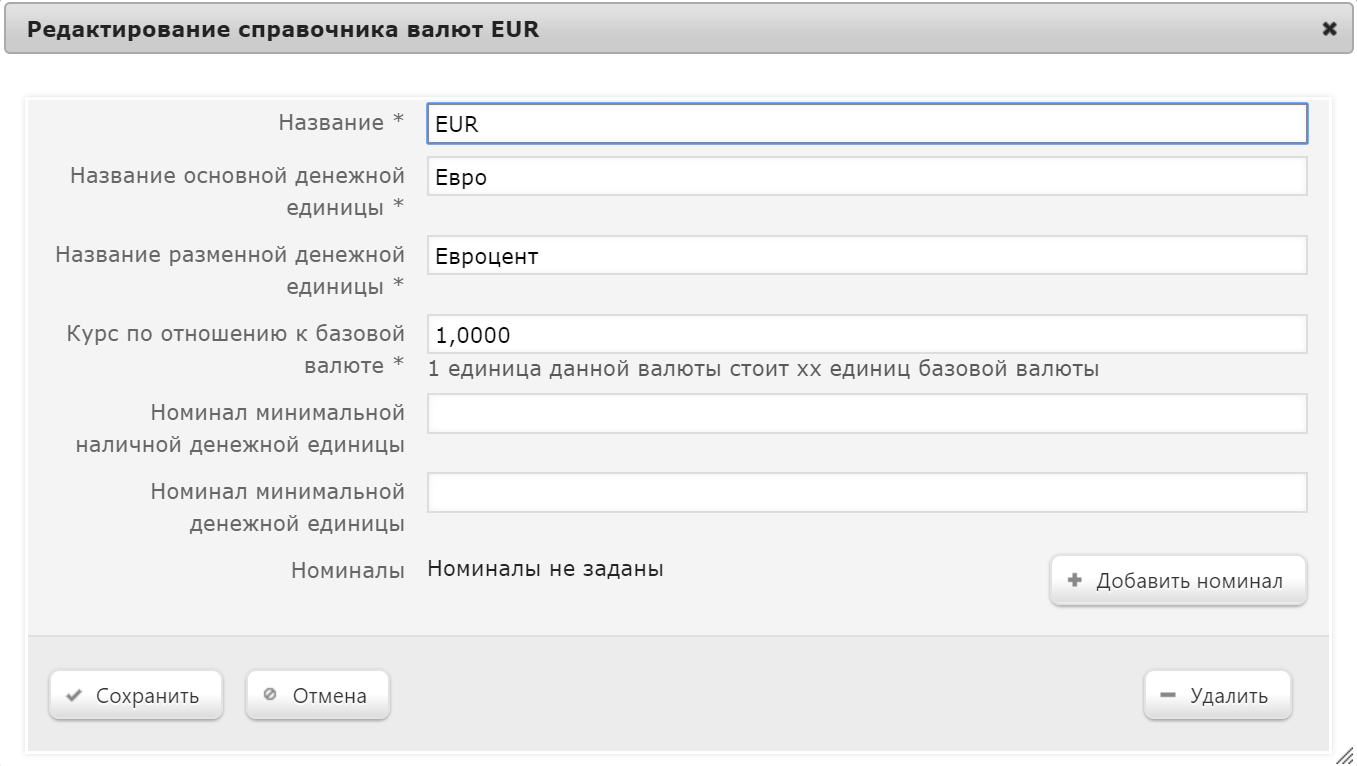Click the Курс по отношению к базовой валюте label
This screenshot has height=766, width=1357.
(x=236, y=349)
